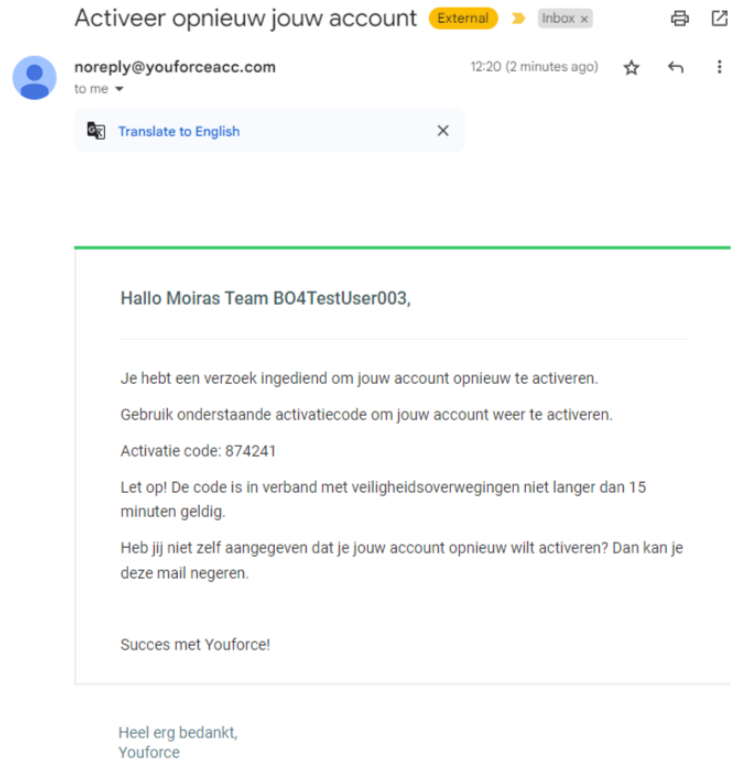Click the sender's profile avatar
The image size is (753, 774).
(34, 78)
